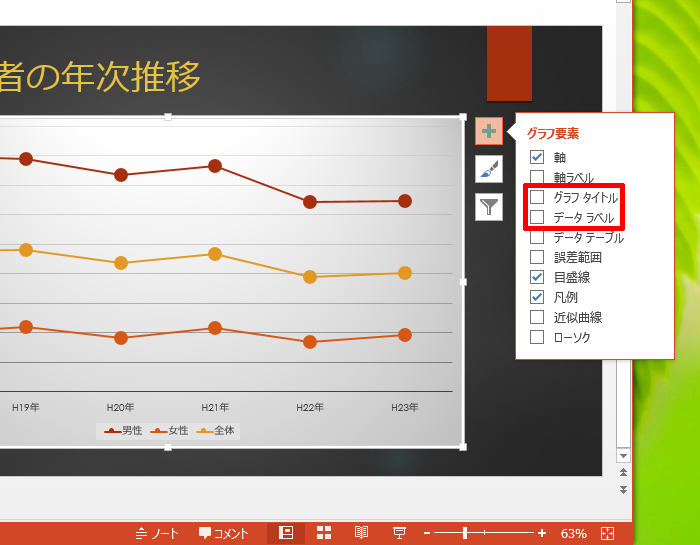The width and height of the screenshot is (700, 545).
Task: Start the Slide Show view
Action: 399,533
